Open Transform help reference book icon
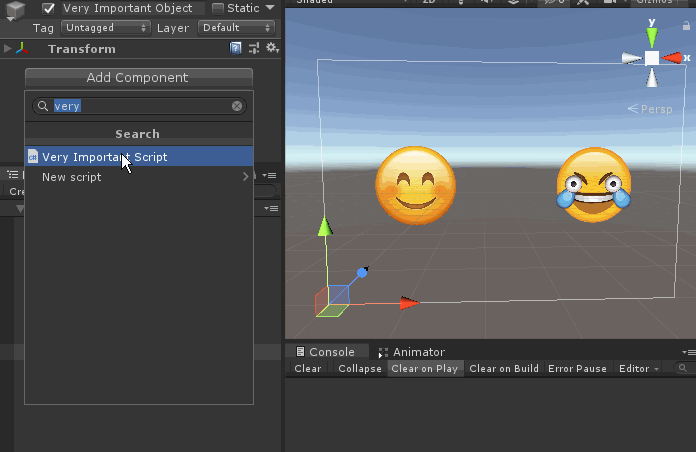The height and width of the screenshot is (452, 696). click(235, 48)
